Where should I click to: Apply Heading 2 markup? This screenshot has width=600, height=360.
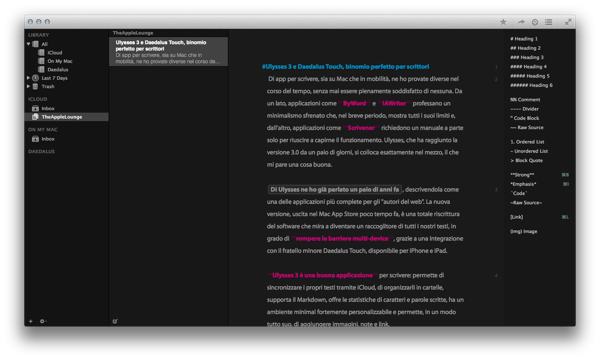[525, 48]
